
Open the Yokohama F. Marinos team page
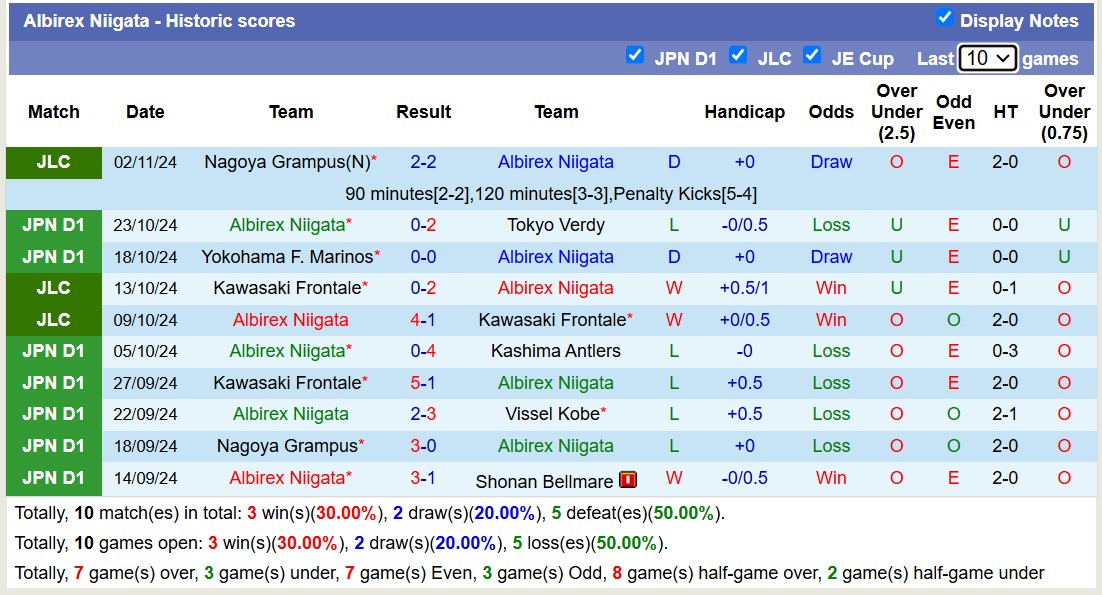click(286, 257)
